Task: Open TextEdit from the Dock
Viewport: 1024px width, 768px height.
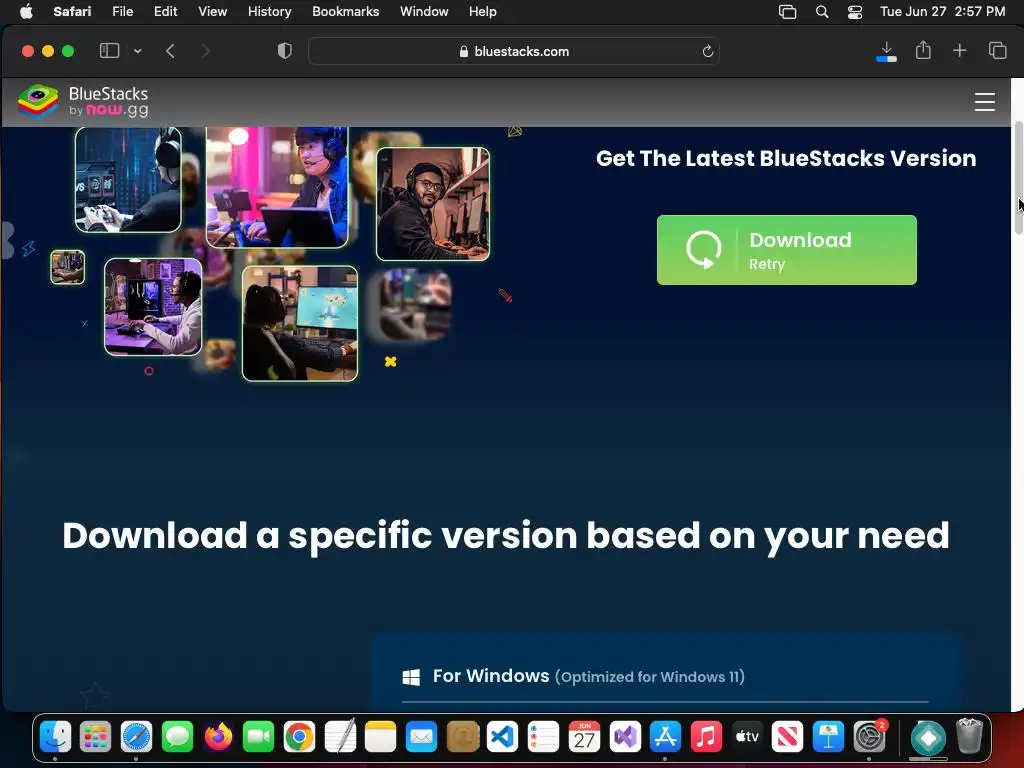Action: [340, 737]
